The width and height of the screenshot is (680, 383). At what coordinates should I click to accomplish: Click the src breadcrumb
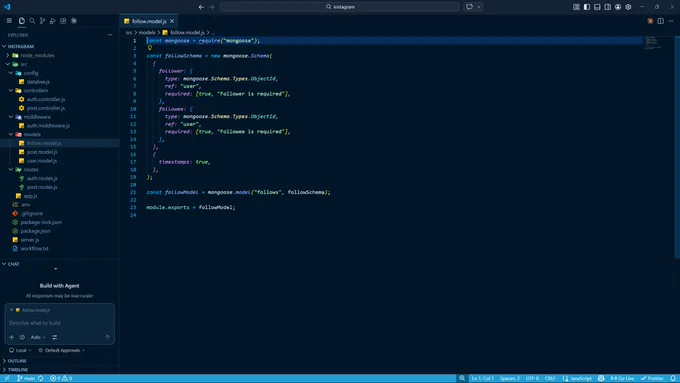129,33
